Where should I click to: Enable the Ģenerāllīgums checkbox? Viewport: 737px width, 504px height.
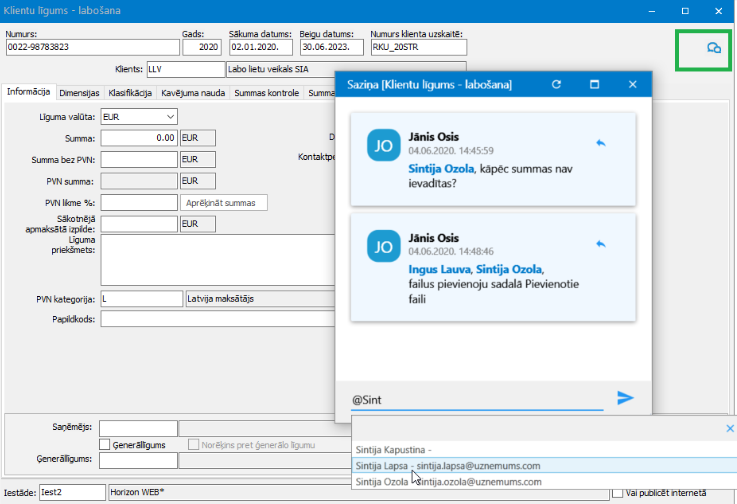[105, 444]
